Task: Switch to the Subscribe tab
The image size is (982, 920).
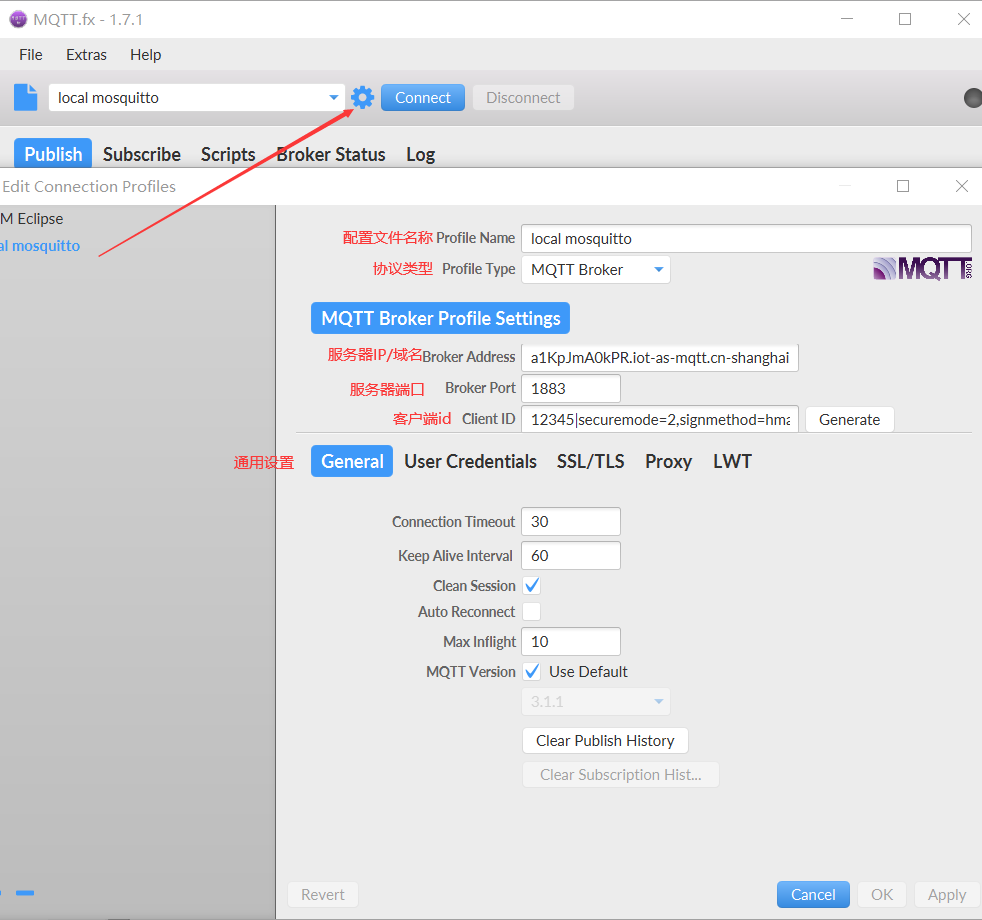Action: [141, 154]
